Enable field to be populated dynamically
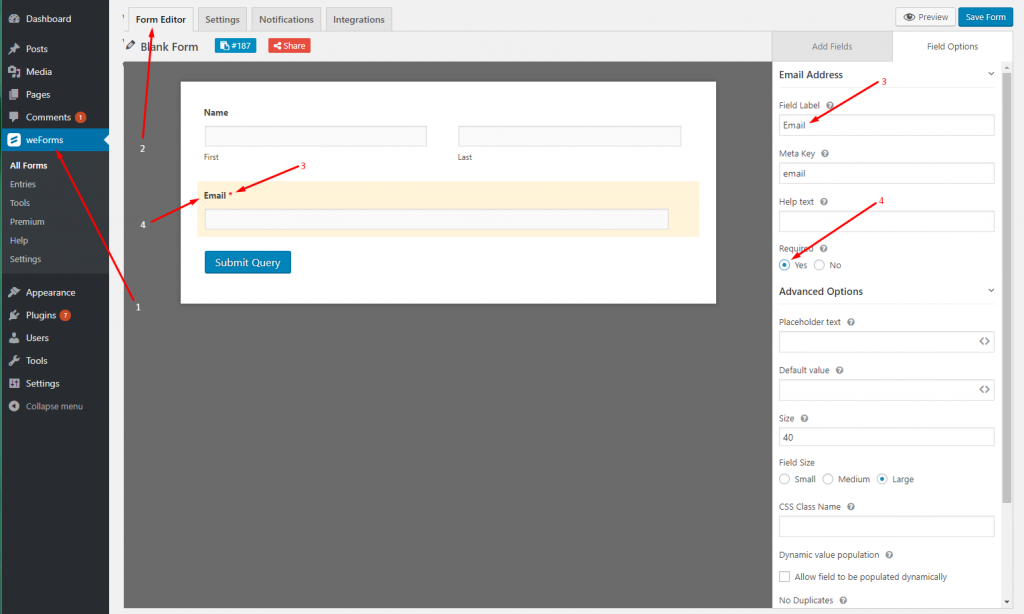1024x614 pixels. 785,576
